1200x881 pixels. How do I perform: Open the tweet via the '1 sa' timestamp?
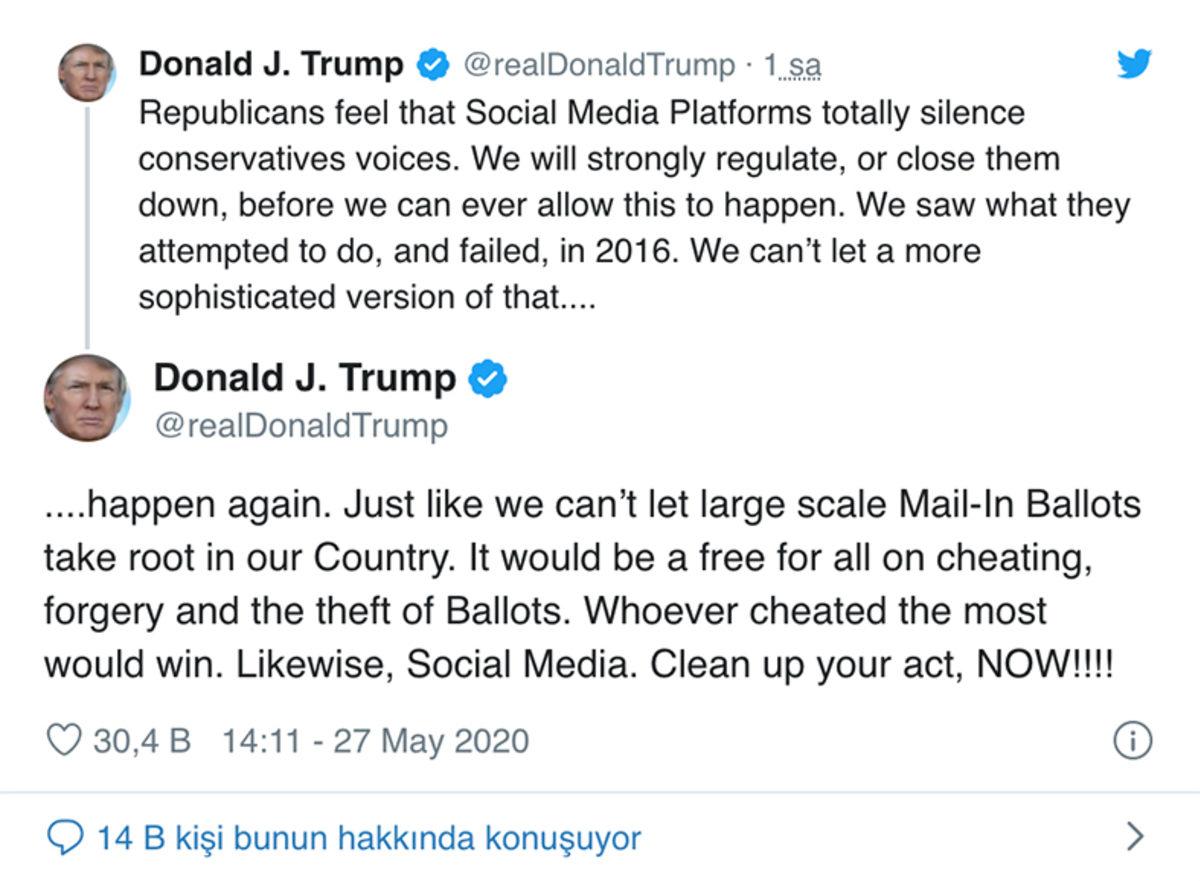[x=795, y=64]
